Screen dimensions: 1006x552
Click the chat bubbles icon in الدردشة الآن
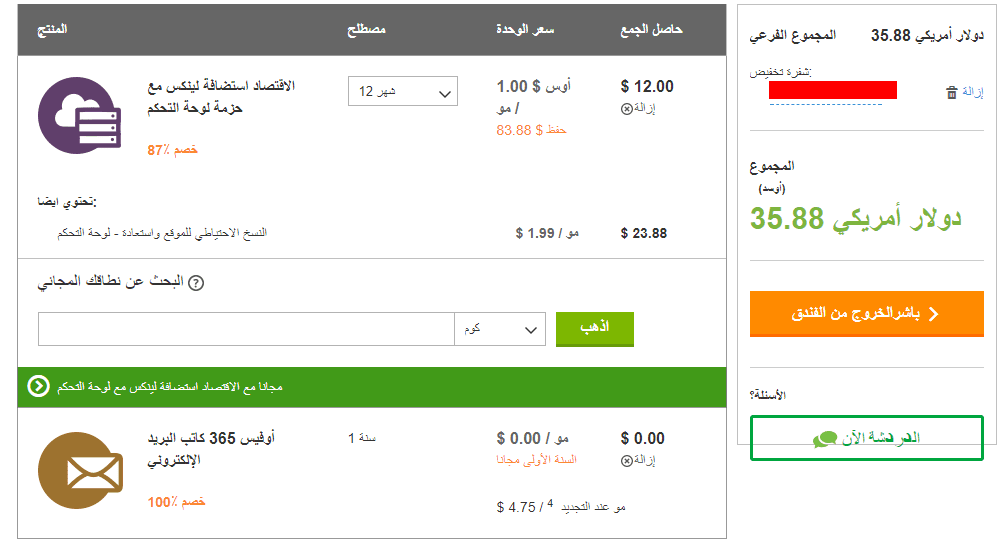[825, 438]
